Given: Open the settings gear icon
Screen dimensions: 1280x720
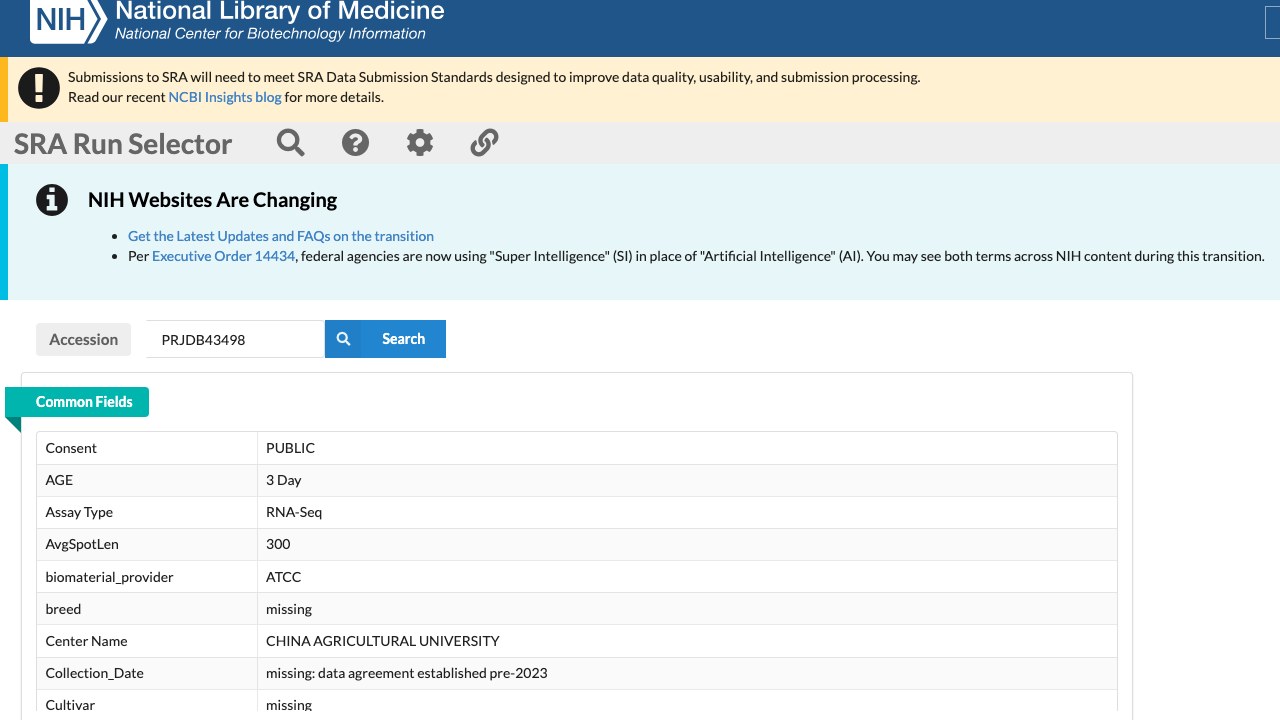Looking at the screenshot, I should tap(420, 143).
